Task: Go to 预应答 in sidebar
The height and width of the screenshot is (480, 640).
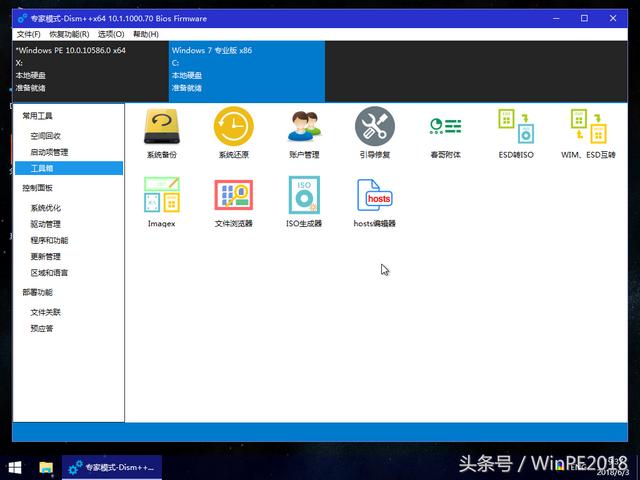Action: pyautogui.click(x=42, y=329)
